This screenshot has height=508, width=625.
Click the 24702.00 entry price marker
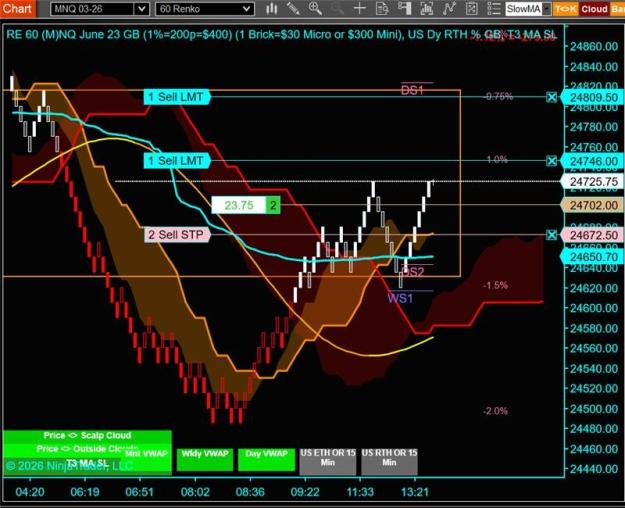pyautogui.click(x=593, y=205)
